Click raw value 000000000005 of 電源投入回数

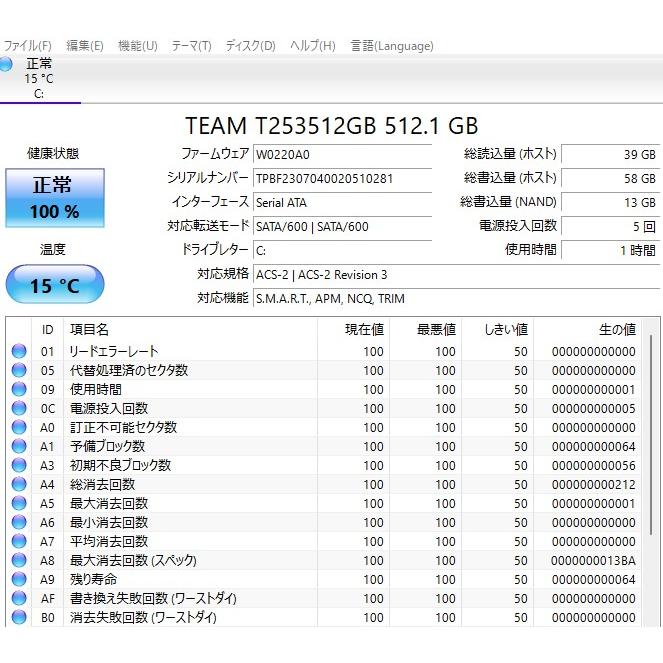[593, 408]
